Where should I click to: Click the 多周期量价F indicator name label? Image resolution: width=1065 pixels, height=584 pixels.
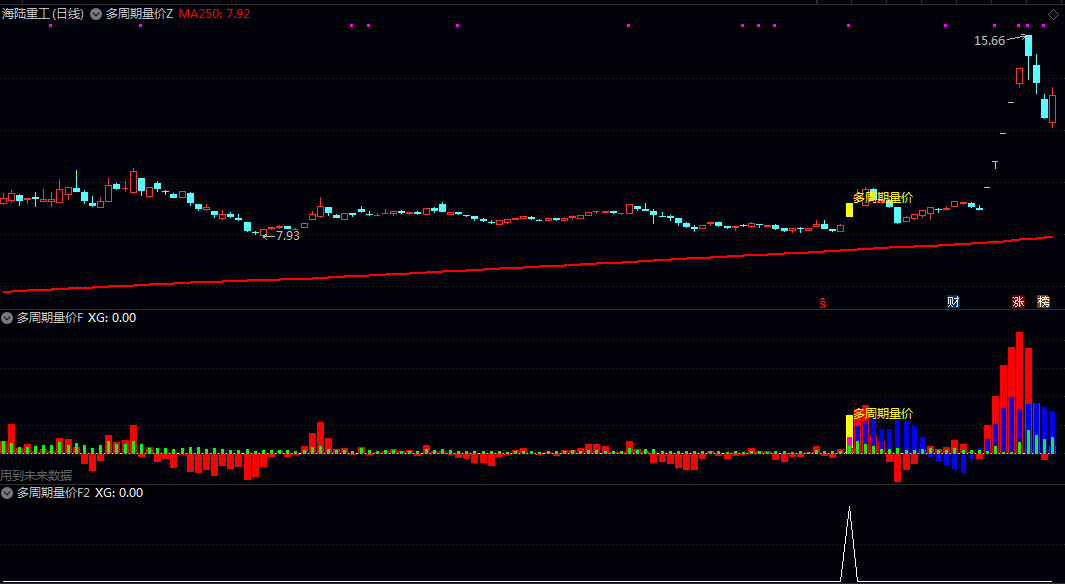50,318
